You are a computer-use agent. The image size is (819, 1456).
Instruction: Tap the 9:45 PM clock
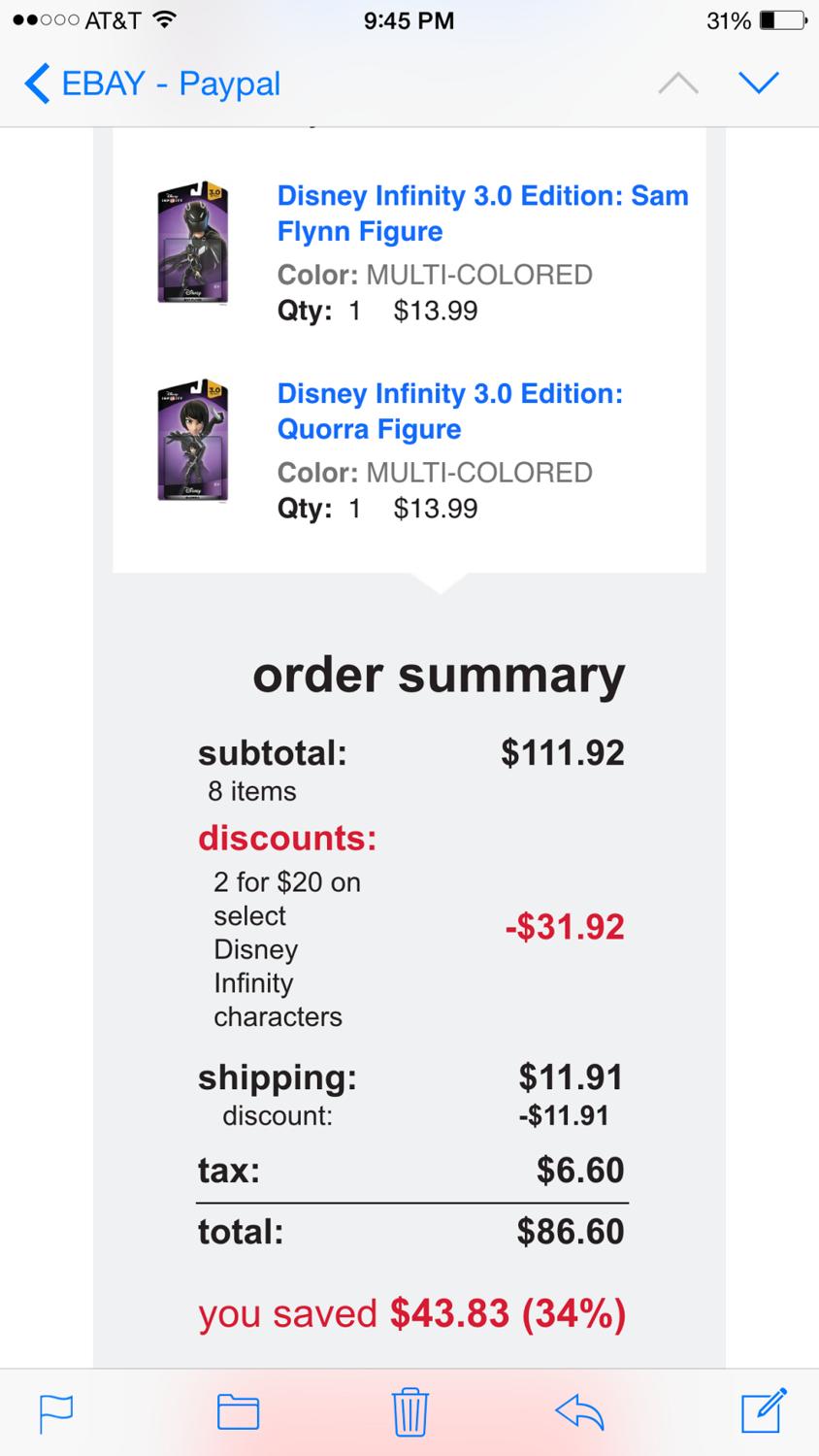(409, 20)
